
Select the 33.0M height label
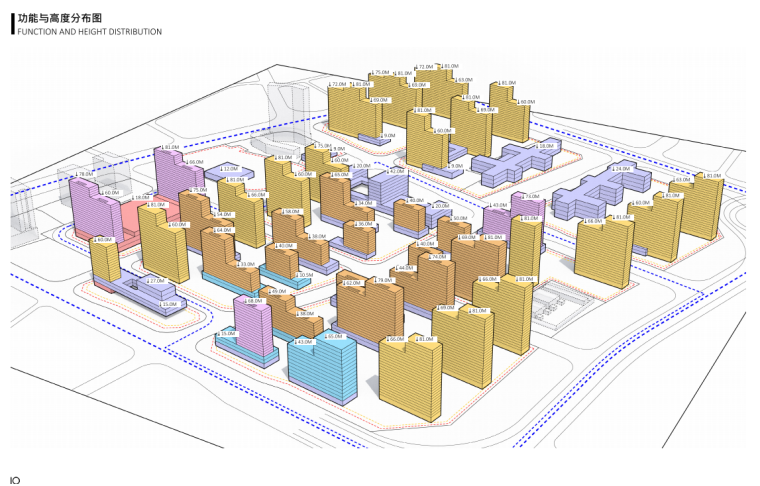246,264
